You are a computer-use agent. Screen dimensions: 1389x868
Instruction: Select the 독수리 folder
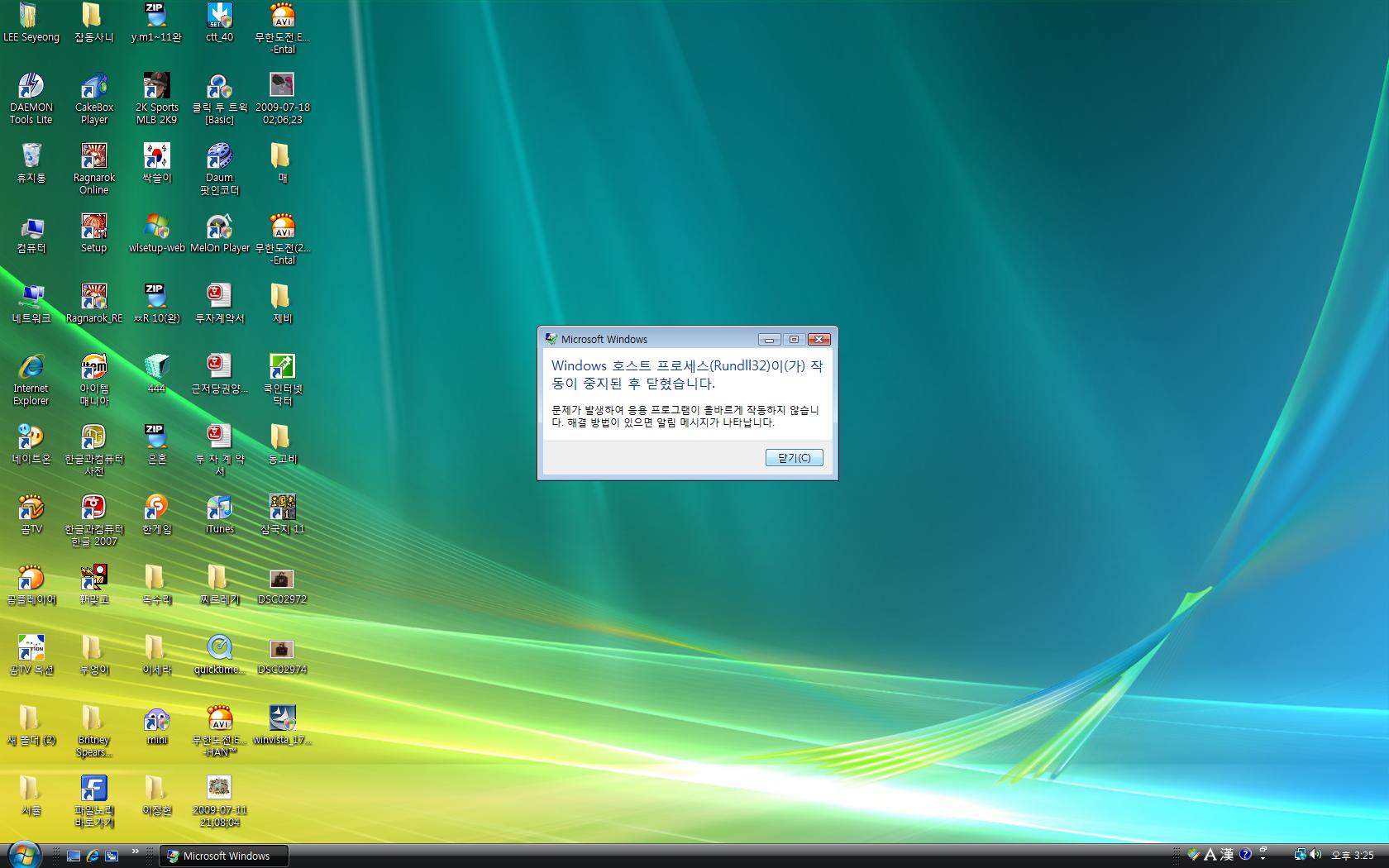point(157,584)
